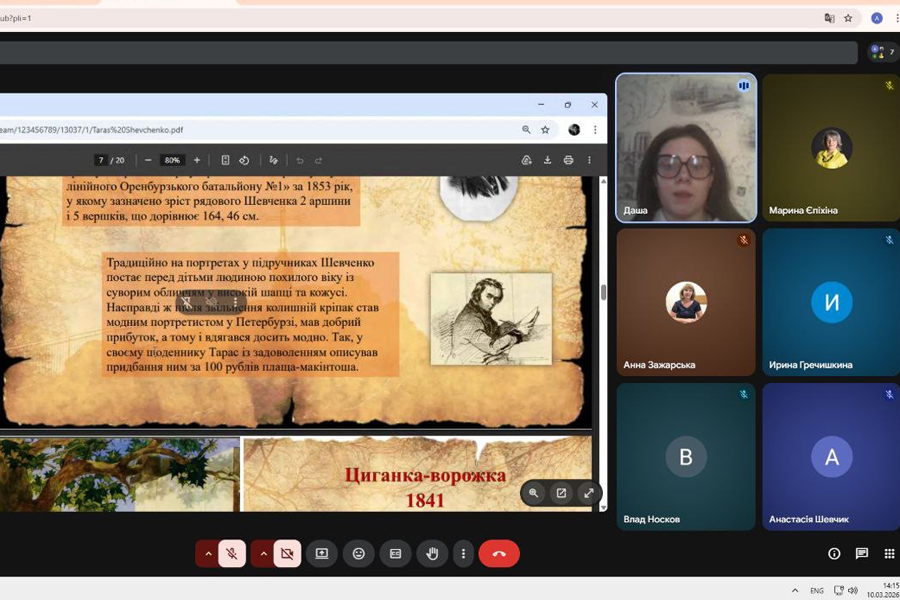Download the shared PDF file

pos(547,160)
